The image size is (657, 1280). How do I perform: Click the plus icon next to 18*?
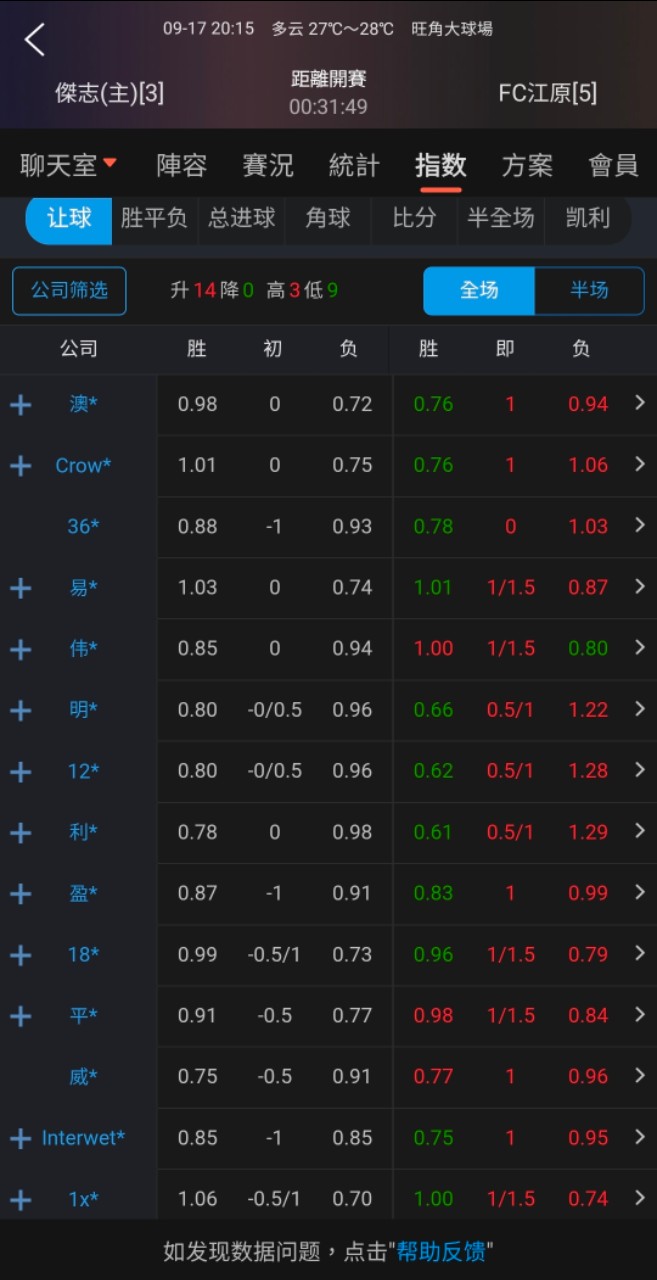tap(20, 955)
